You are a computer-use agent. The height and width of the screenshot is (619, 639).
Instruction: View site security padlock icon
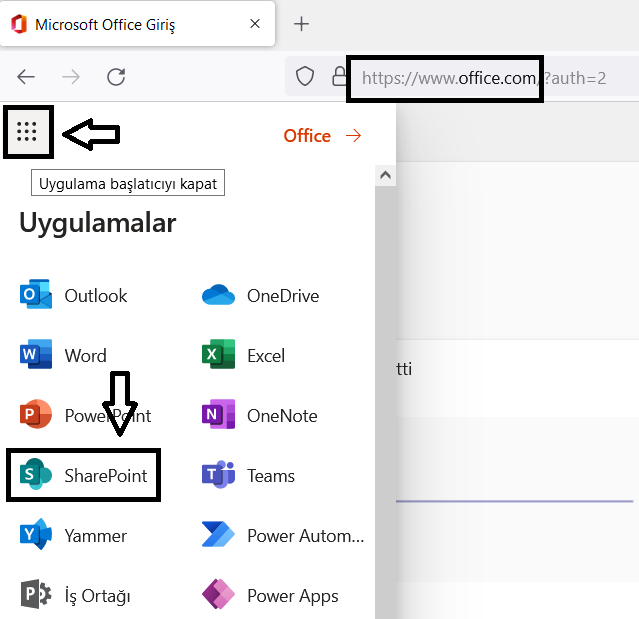pos(339,76)
